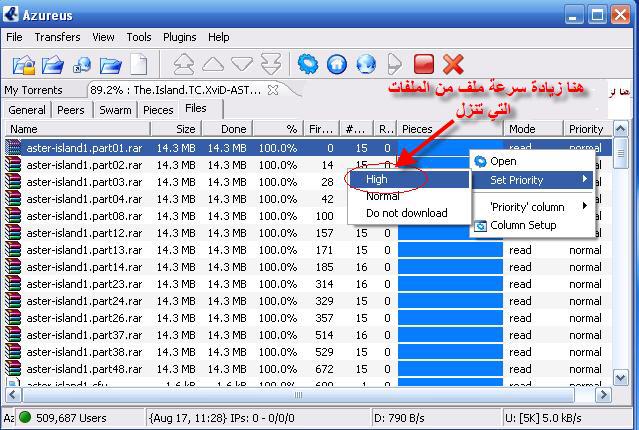
Task: Select the Files tab
Action: pos(196,108)
